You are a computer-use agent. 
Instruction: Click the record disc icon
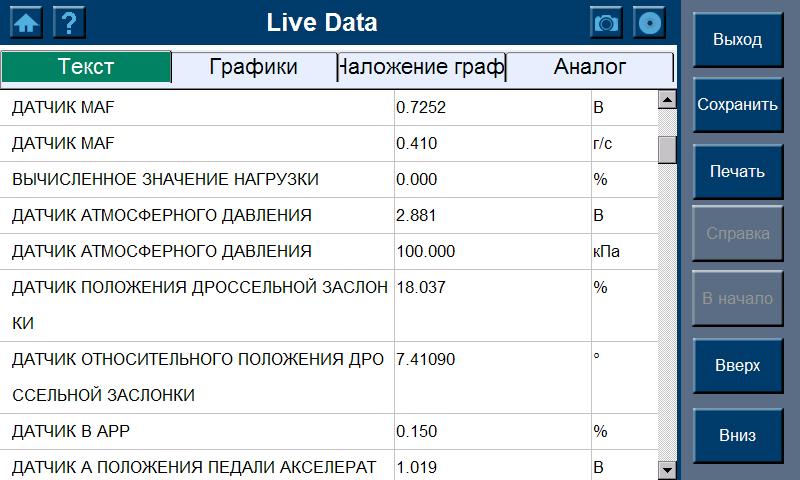650,23
